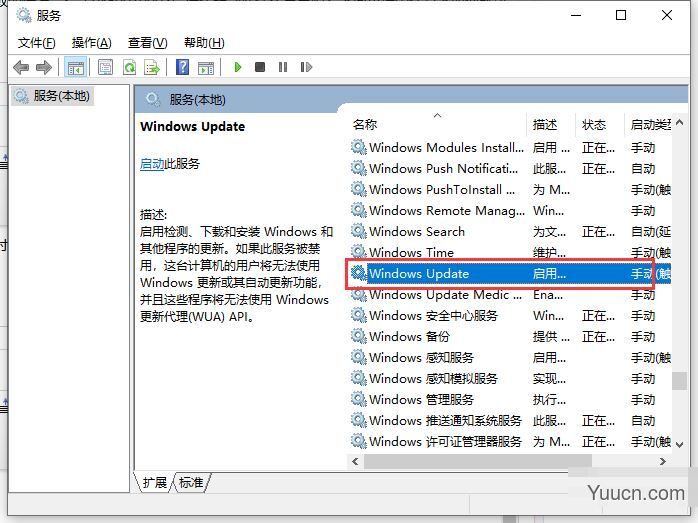Select the Windows 管理服务 row

point(510,399)
